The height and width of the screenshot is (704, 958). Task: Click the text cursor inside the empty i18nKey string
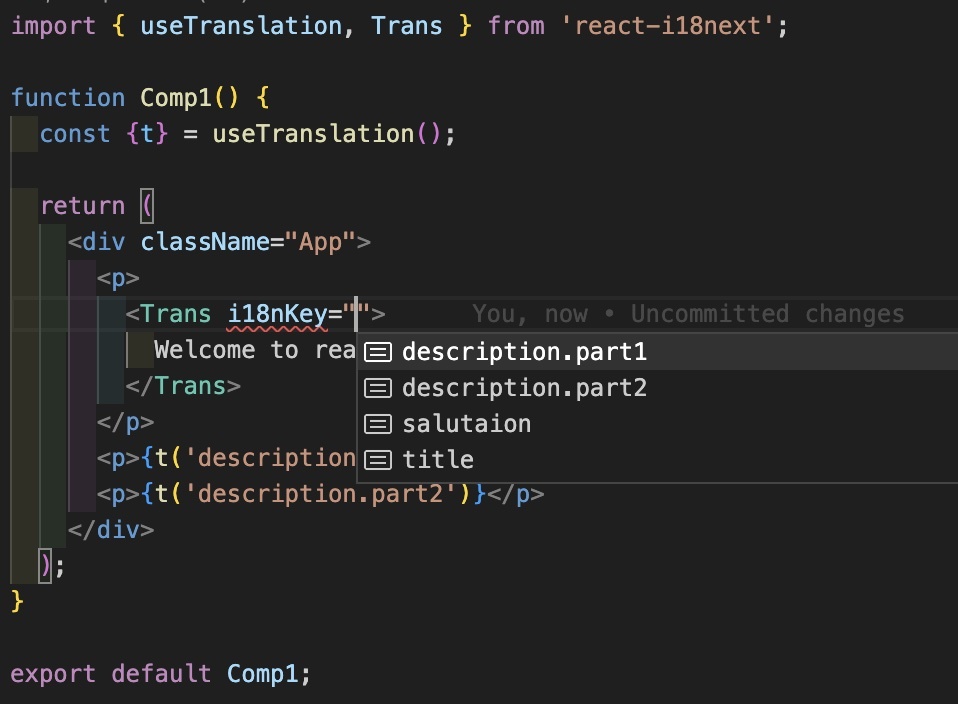pyautogui.click(x=356, y=313)
